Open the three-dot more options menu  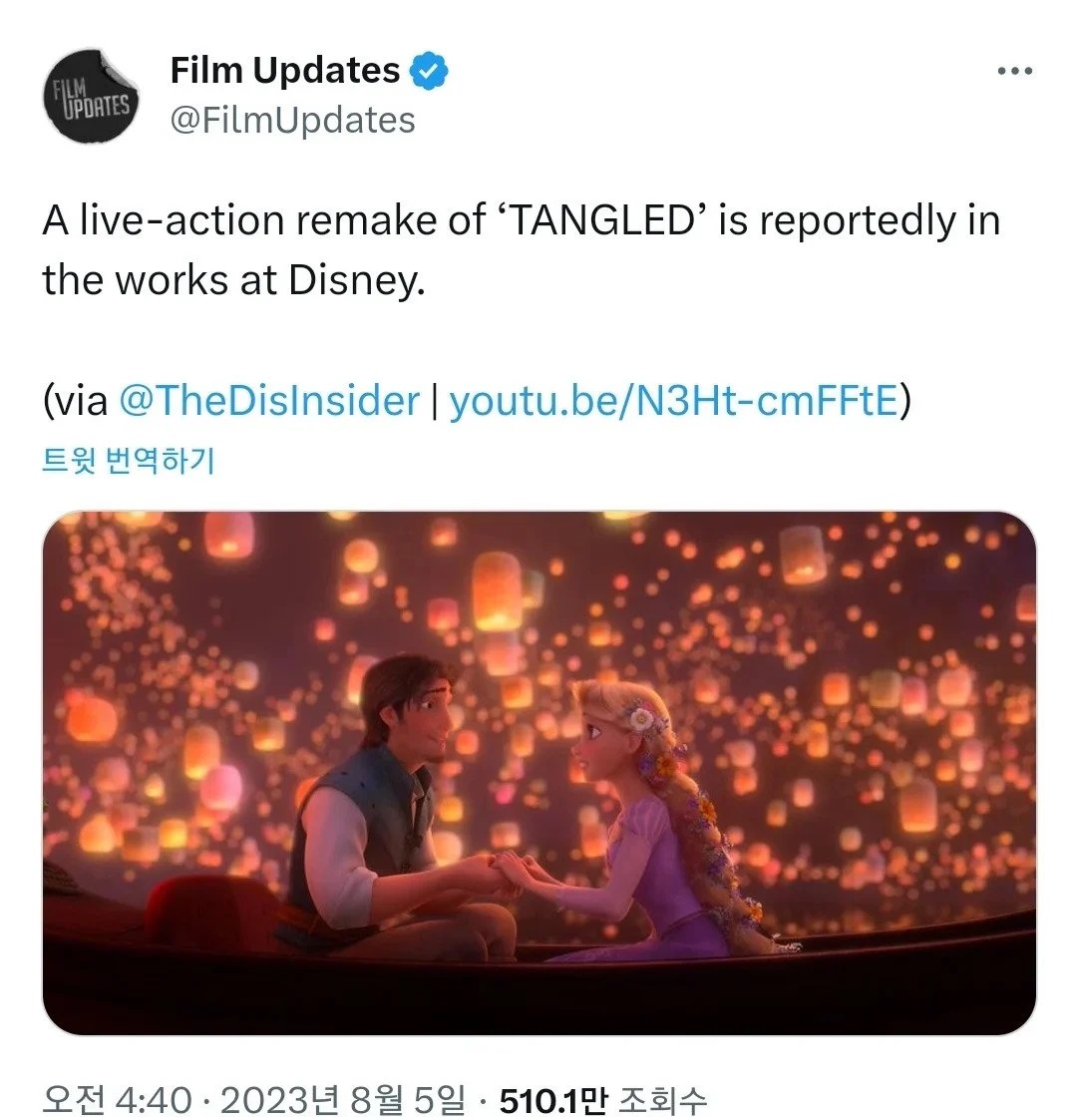click(x=1014, y=71)
